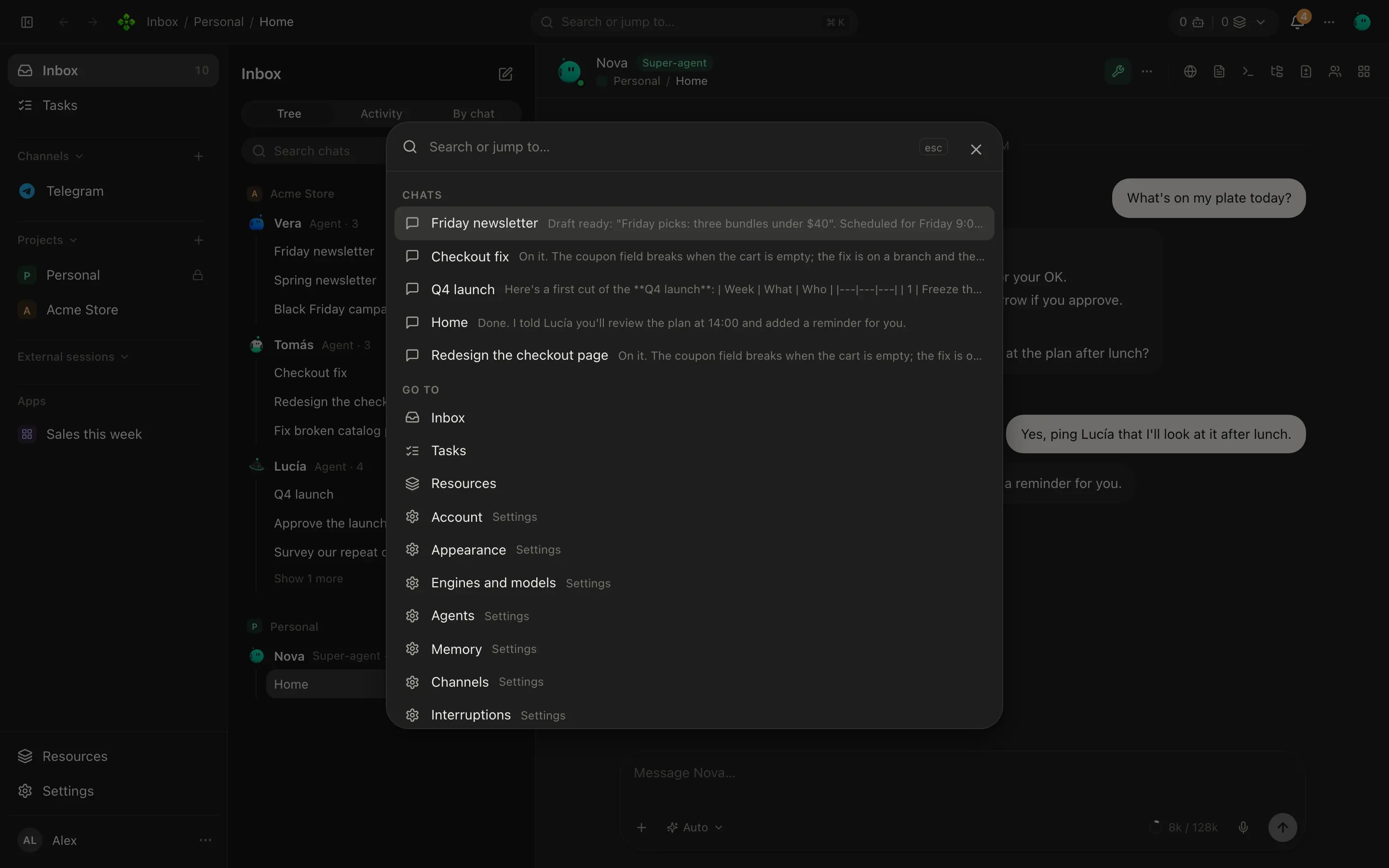1389x868 pixels.
Task: Open the terminal icon in chat header
Action: point(1248,71)
